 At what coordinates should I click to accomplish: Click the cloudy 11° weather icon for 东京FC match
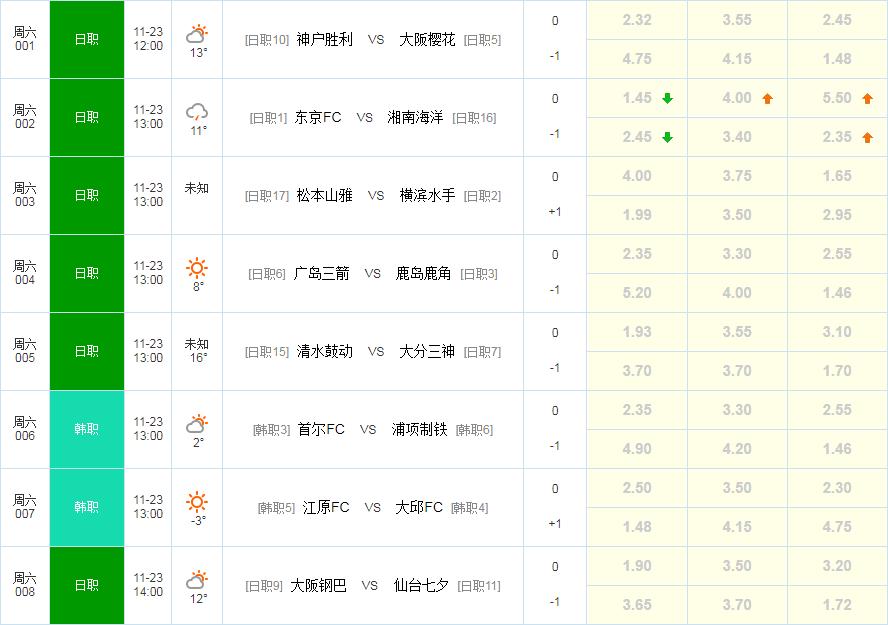pos(196,112)
